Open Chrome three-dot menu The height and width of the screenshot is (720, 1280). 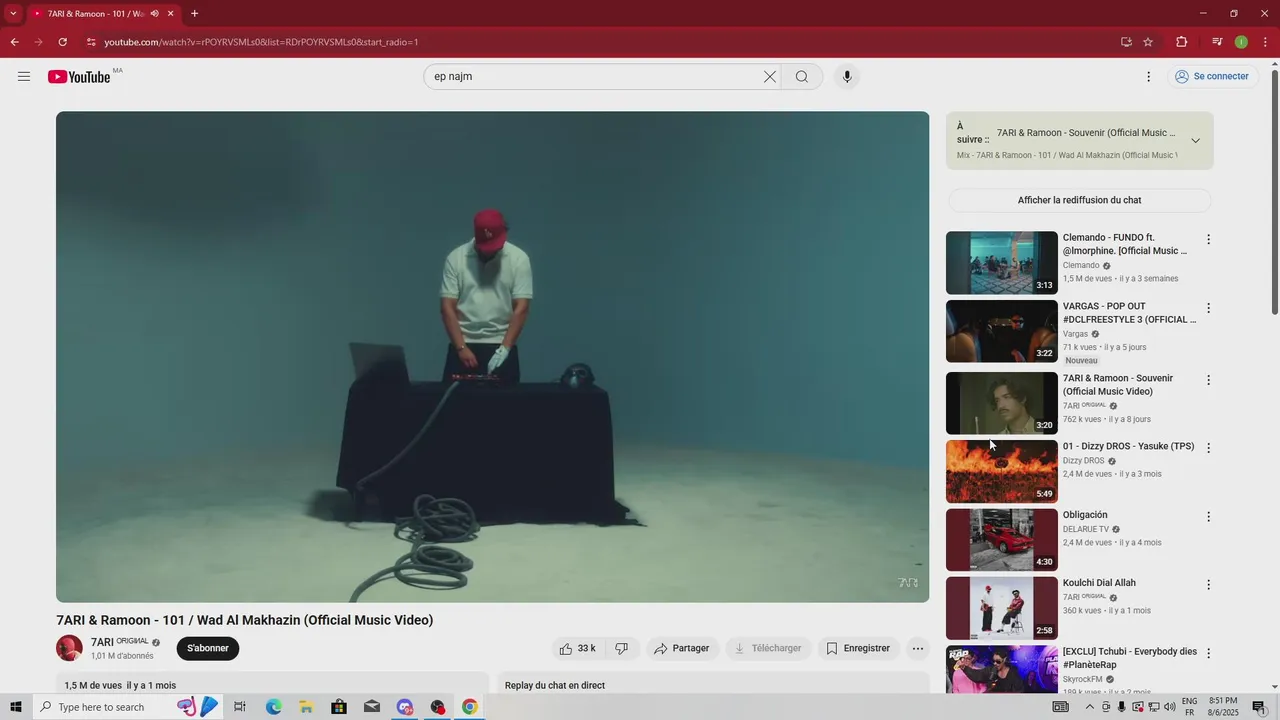pyautogui.click(x=1266, y=42)
